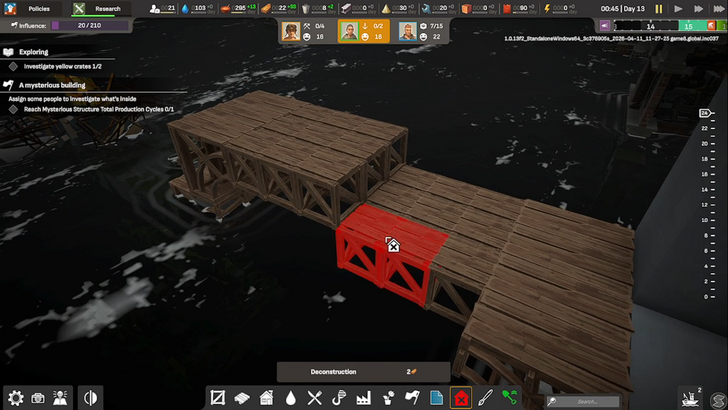The height and width of the screenshot is (410, 728).
Task: Click the population resource counter
Action: pyautogui.click(x=162, y=8)
